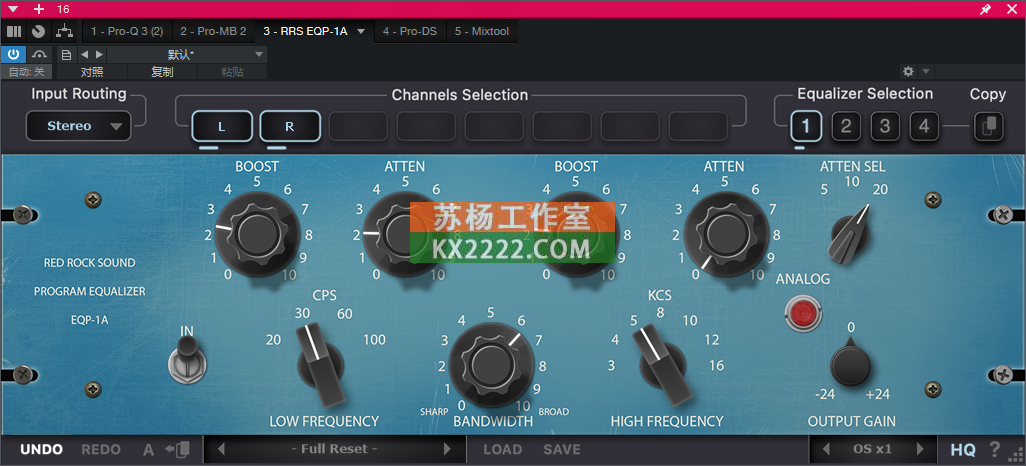Open the preset file document icon
The width and height of the screenshot is (1026, 466).
pos(66,54)
